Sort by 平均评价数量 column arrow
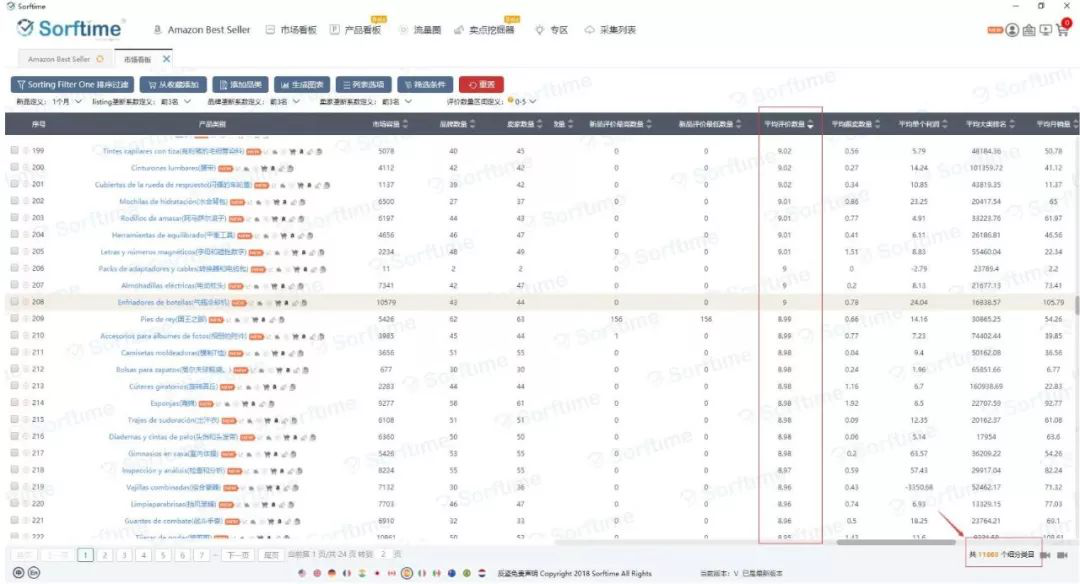 click(810, 124)
